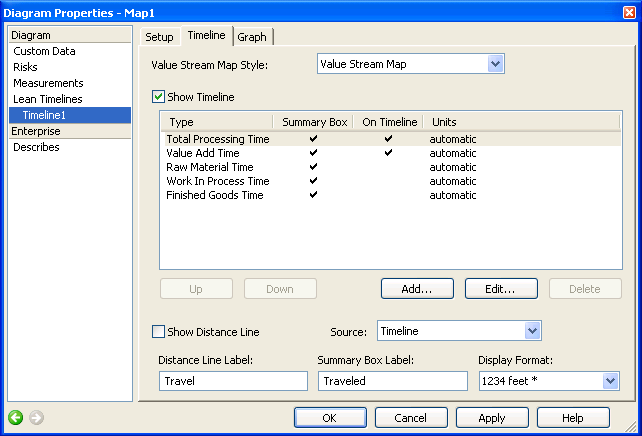Close the Diagram Properties dialog
Screen dimensions: 642x436
[x=627, y=10]
